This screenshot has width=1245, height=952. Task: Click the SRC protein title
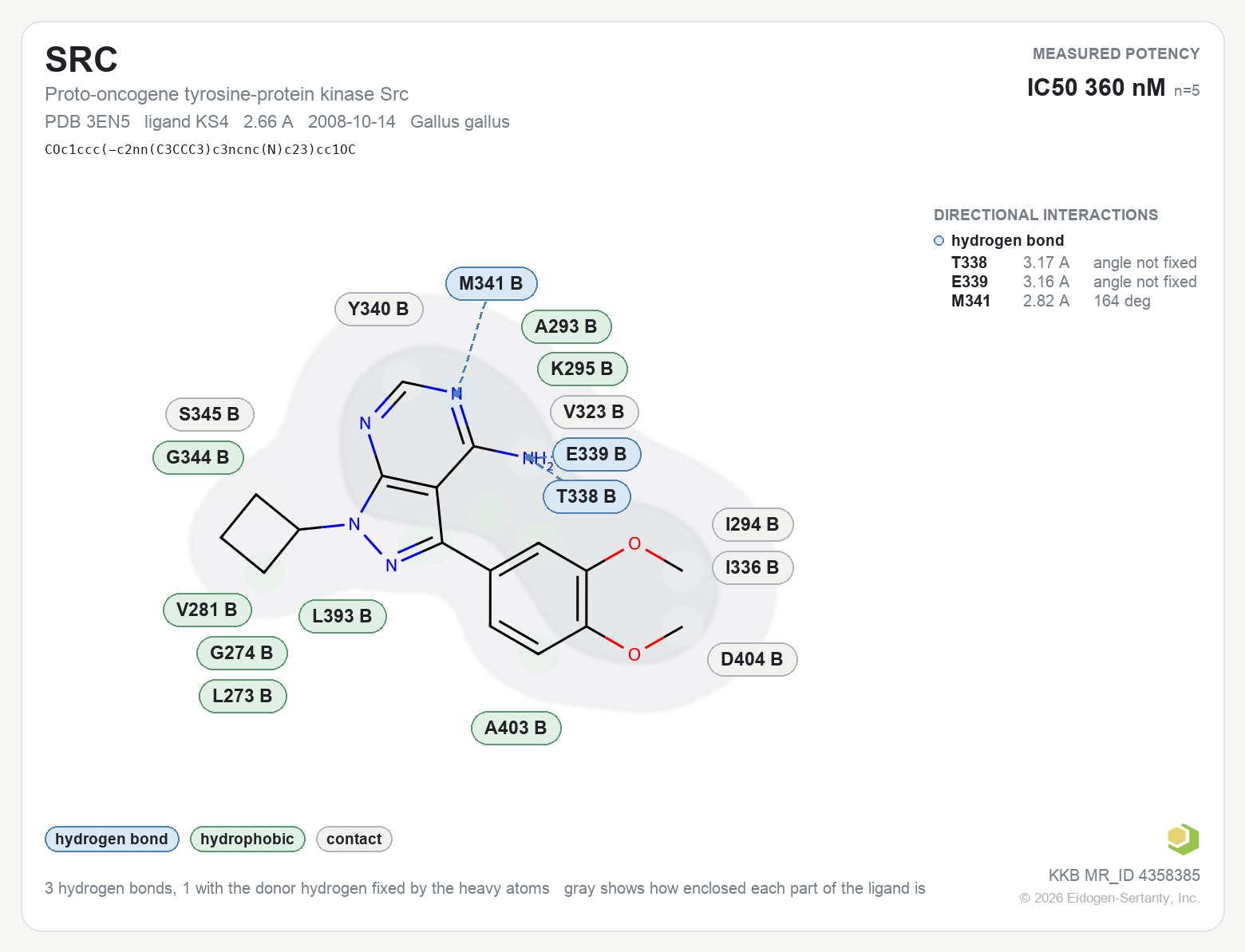coord(81,60)
